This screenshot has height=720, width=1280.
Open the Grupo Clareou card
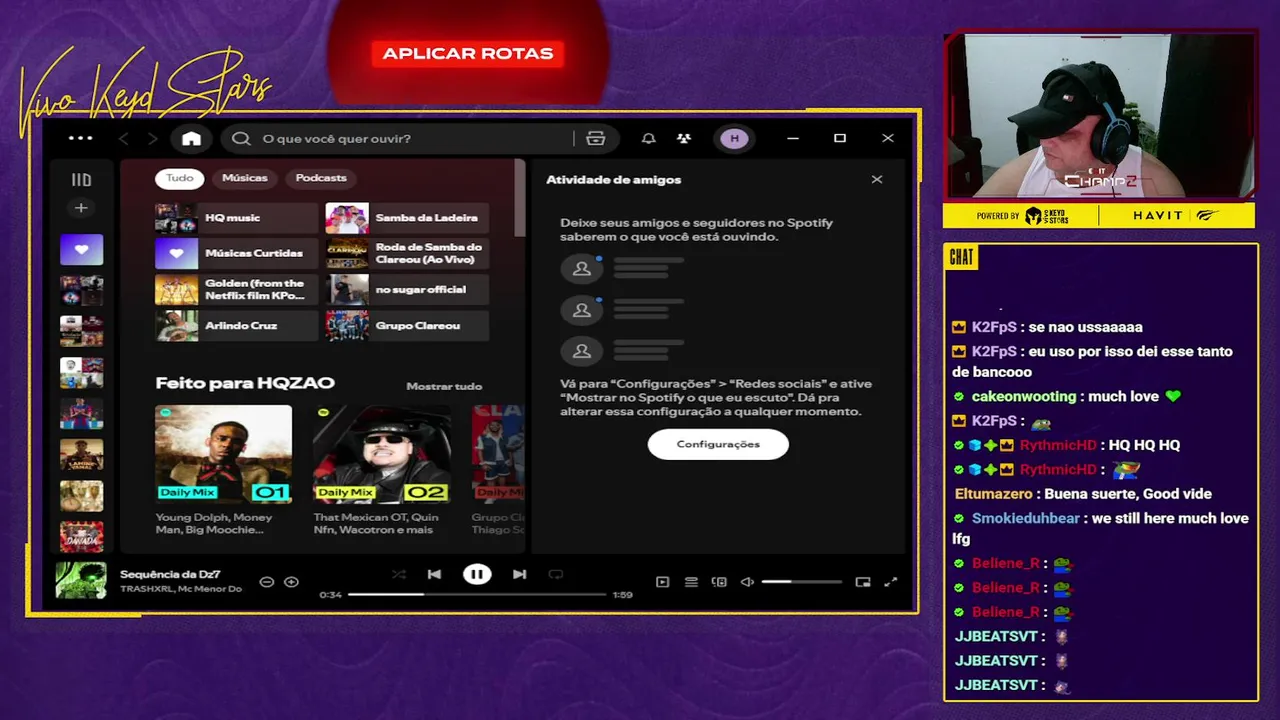coord(407,326)
